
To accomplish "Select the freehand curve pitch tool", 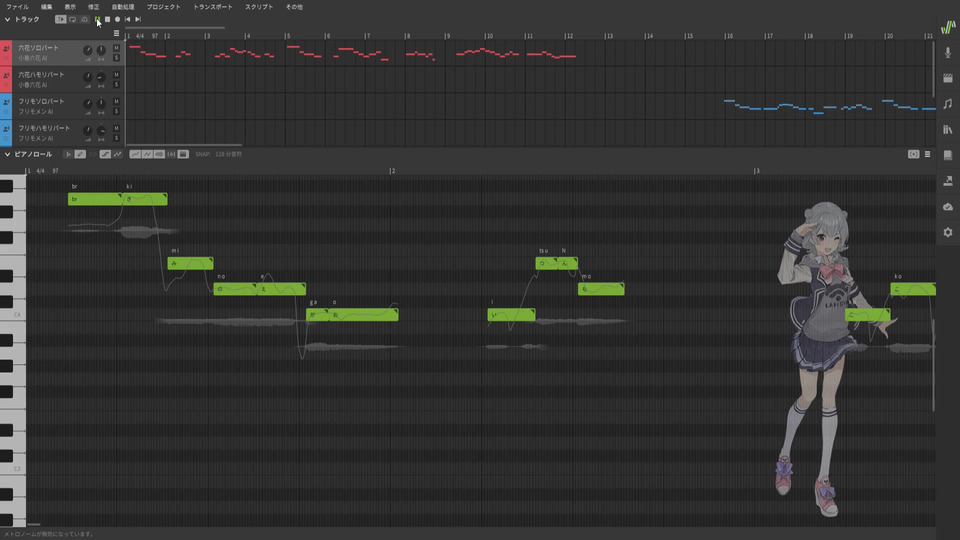I will click(x=118, y=154).
